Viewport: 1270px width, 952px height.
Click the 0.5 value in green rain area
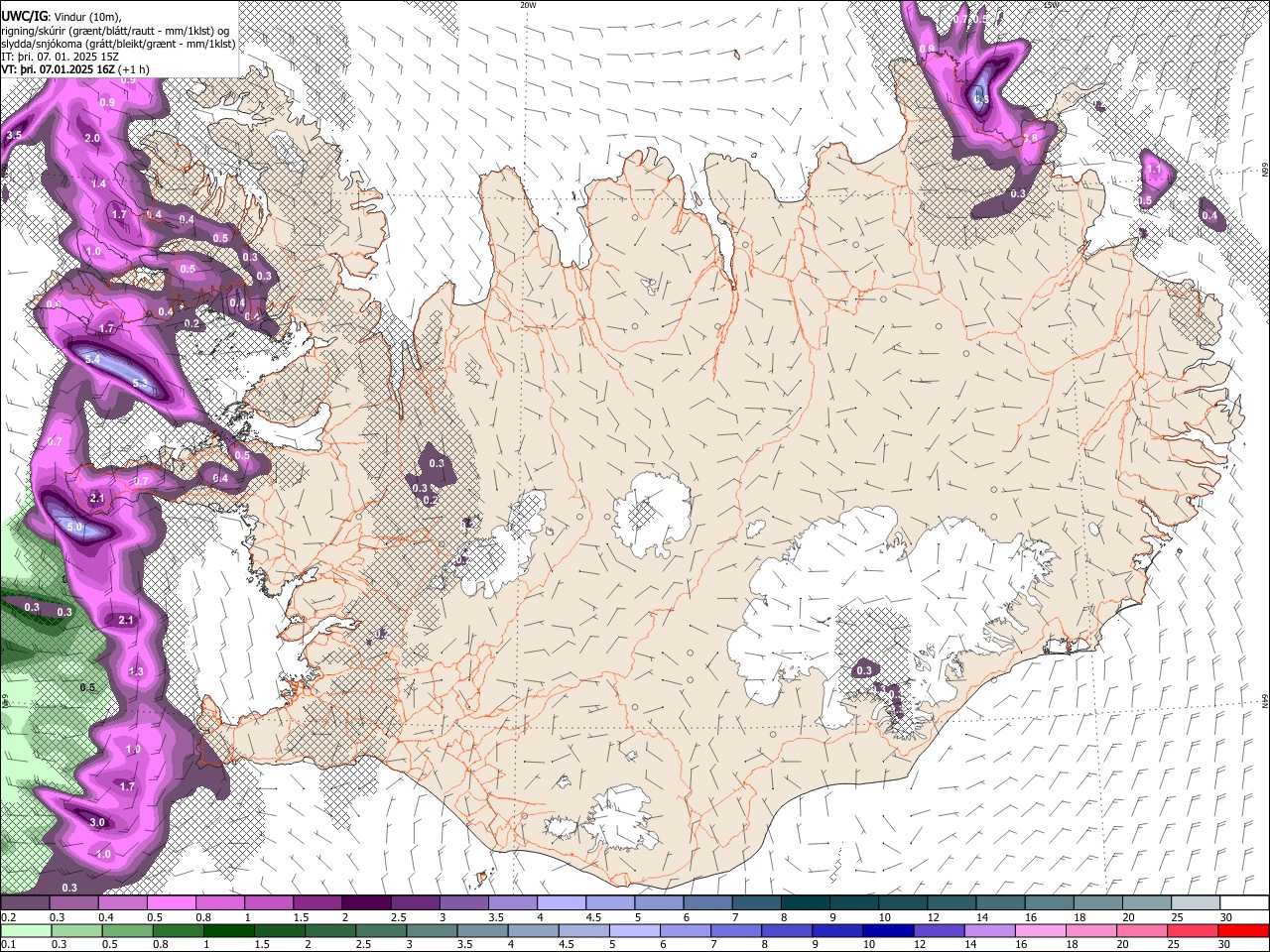point(87,688)
